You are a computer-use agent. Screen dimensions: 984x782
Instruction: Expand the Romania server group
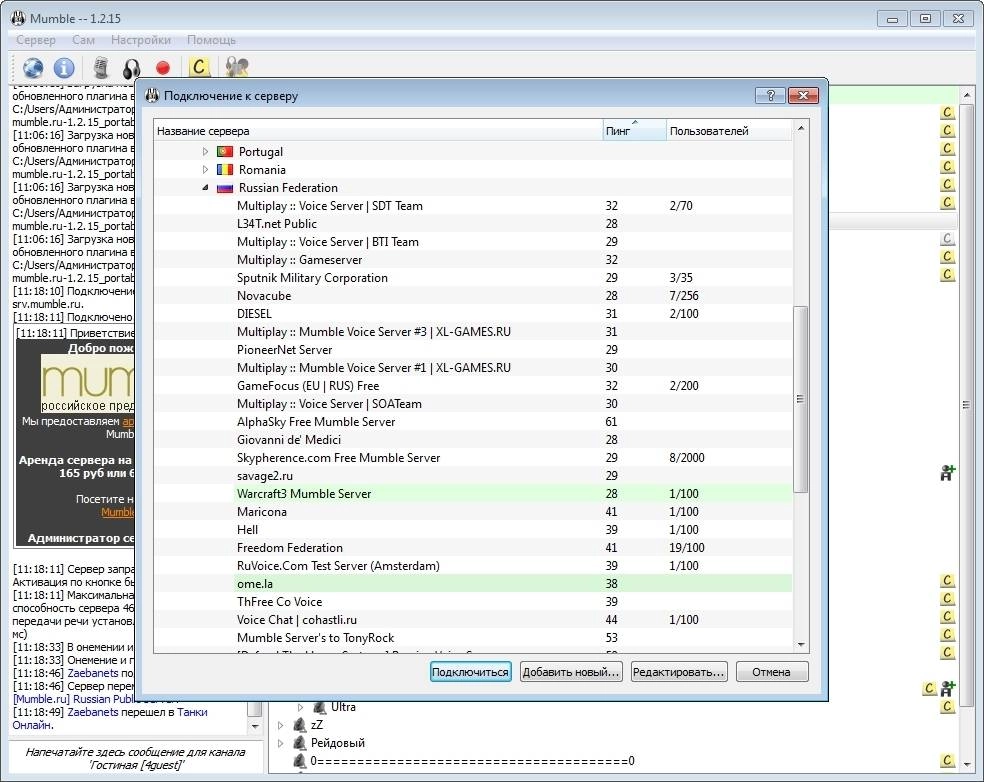click(205, 169)
